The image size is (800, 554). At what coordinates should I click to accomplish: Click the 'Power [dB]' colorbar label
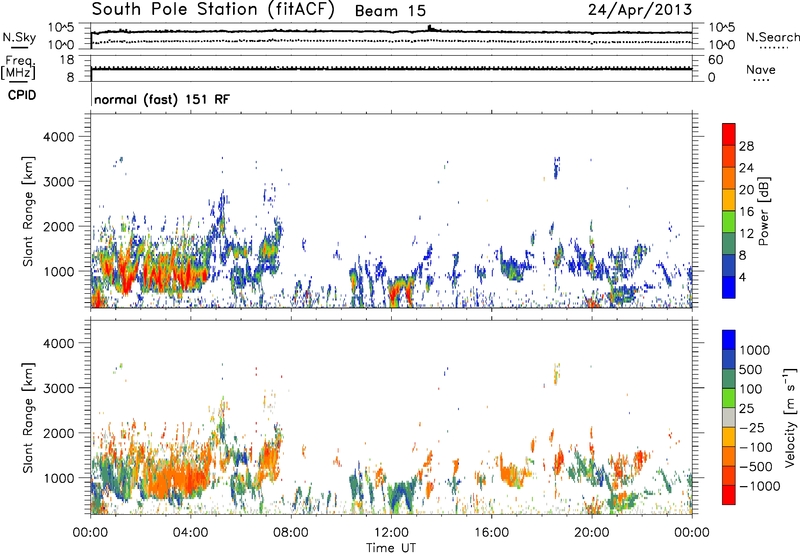763,211
